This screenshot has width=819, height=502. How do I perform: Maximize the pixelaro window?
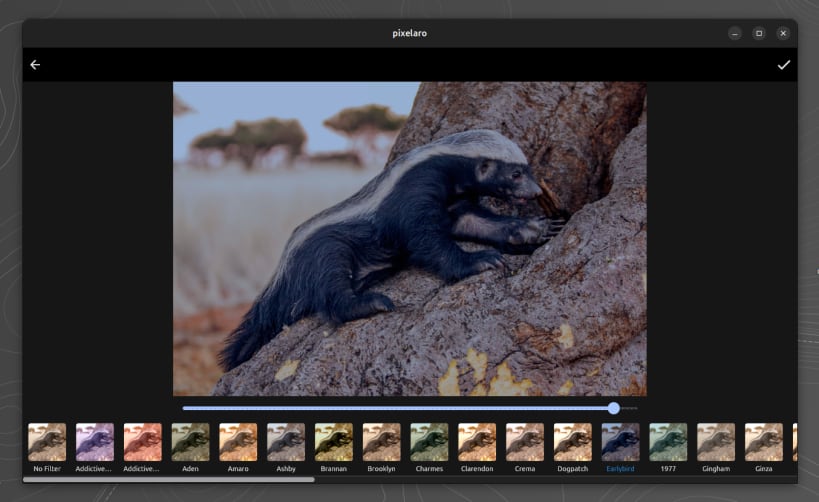(x=759, y=33)
